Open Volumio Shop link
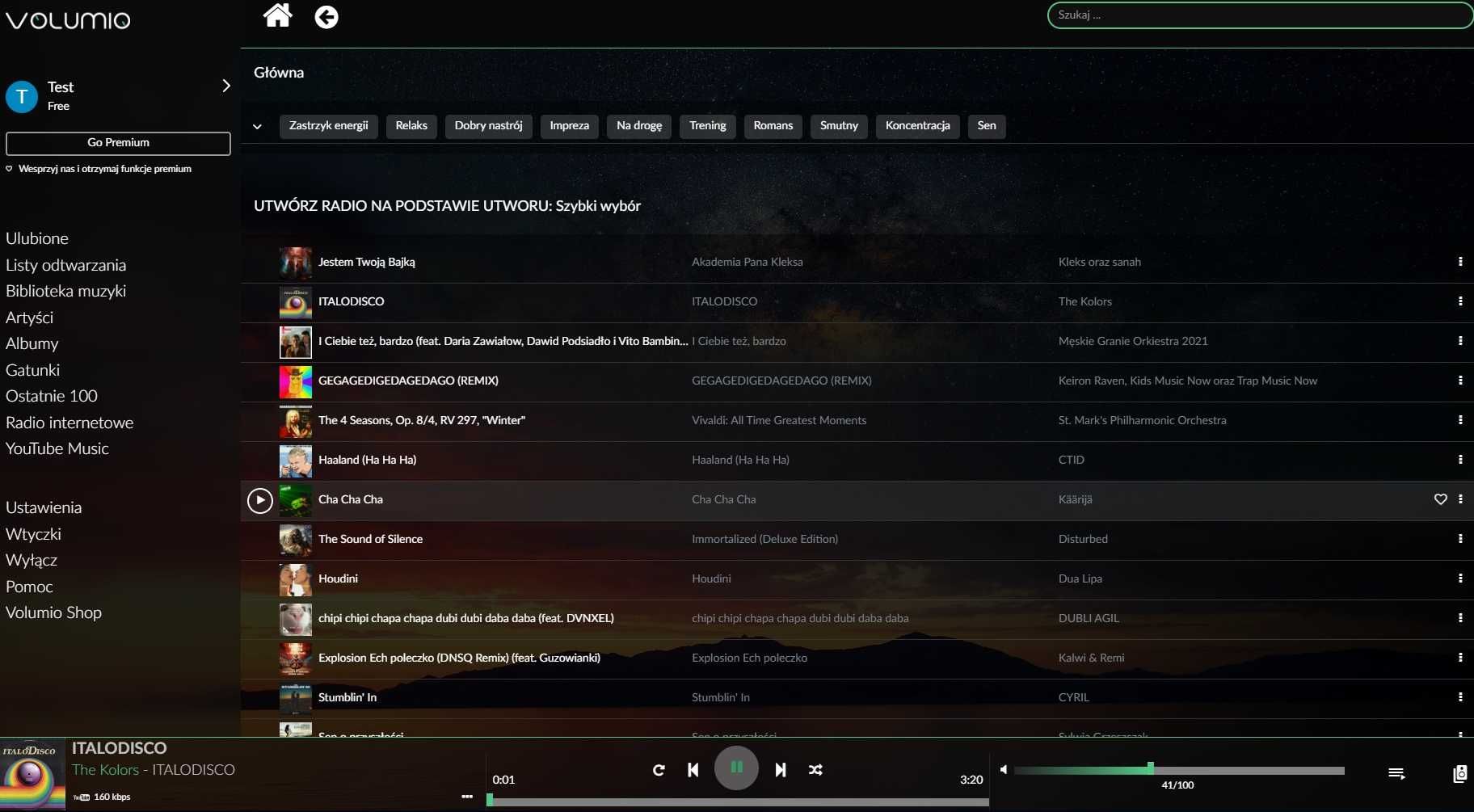This screenshot has width=1474, height=812. (x=53, y=612)
